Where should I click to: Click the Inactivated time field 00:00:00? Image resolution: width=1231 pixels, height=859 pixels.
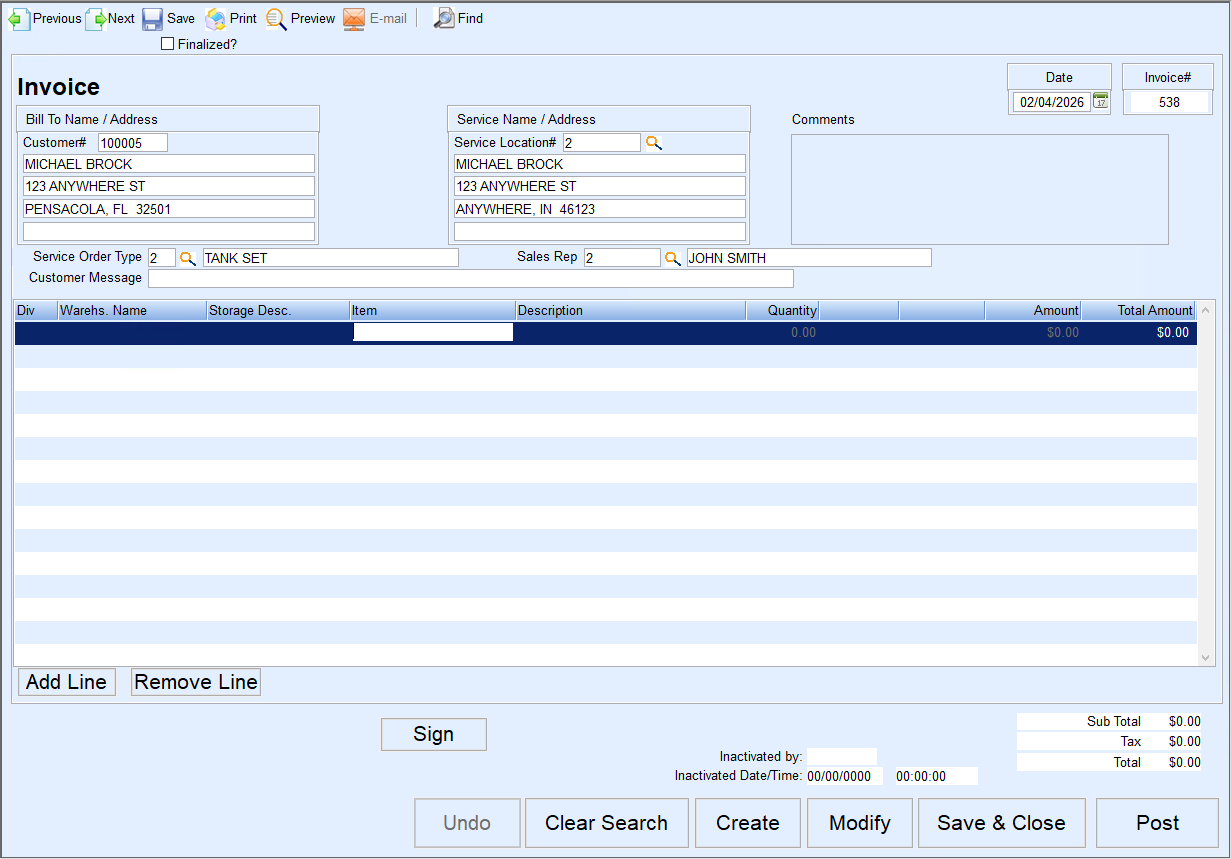point(936,776)
